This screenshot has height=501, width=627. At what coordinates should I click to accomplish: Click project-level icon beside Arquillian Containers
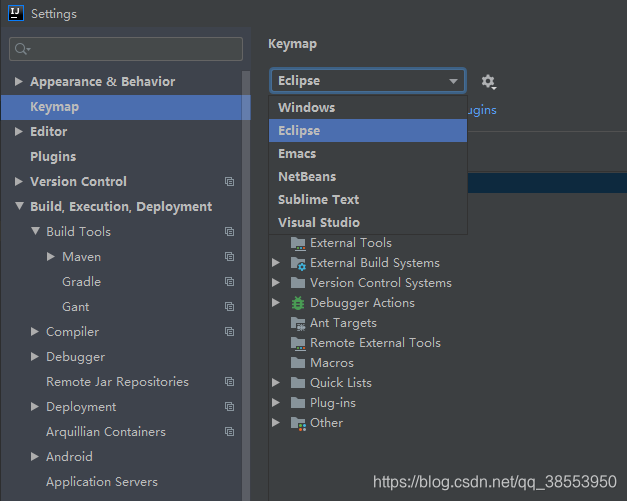pyautogui.click(x=230, y=431)
